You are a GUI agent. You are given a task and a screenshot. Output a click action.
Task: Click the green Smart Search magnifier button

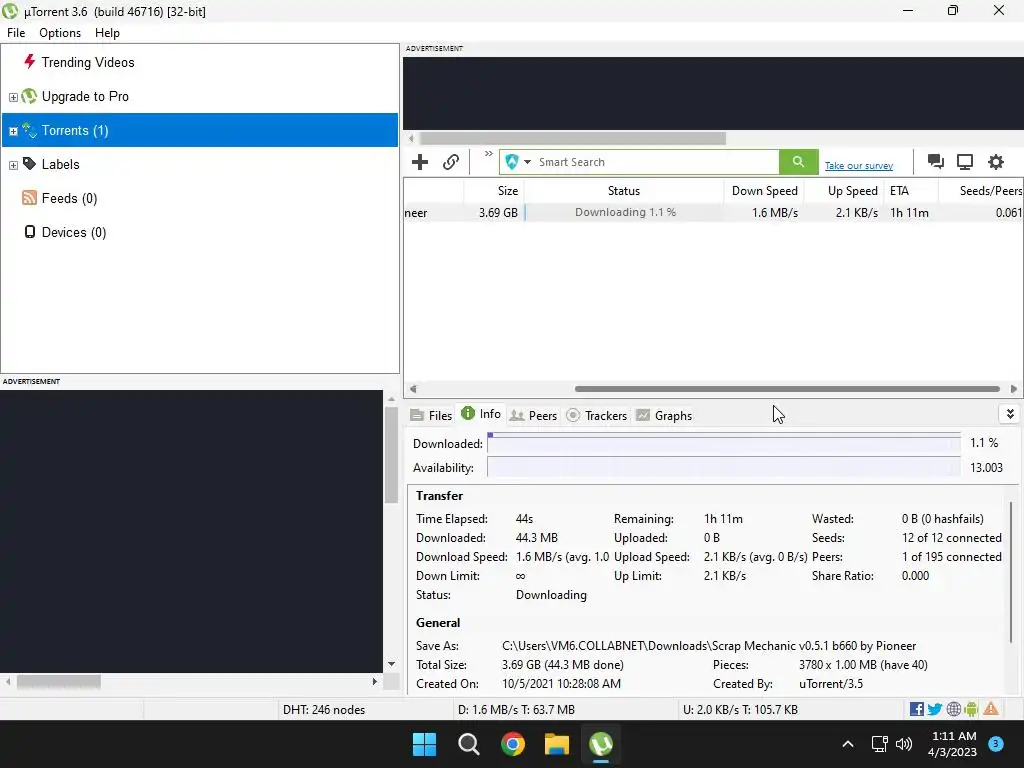click(x=798, y=162)
